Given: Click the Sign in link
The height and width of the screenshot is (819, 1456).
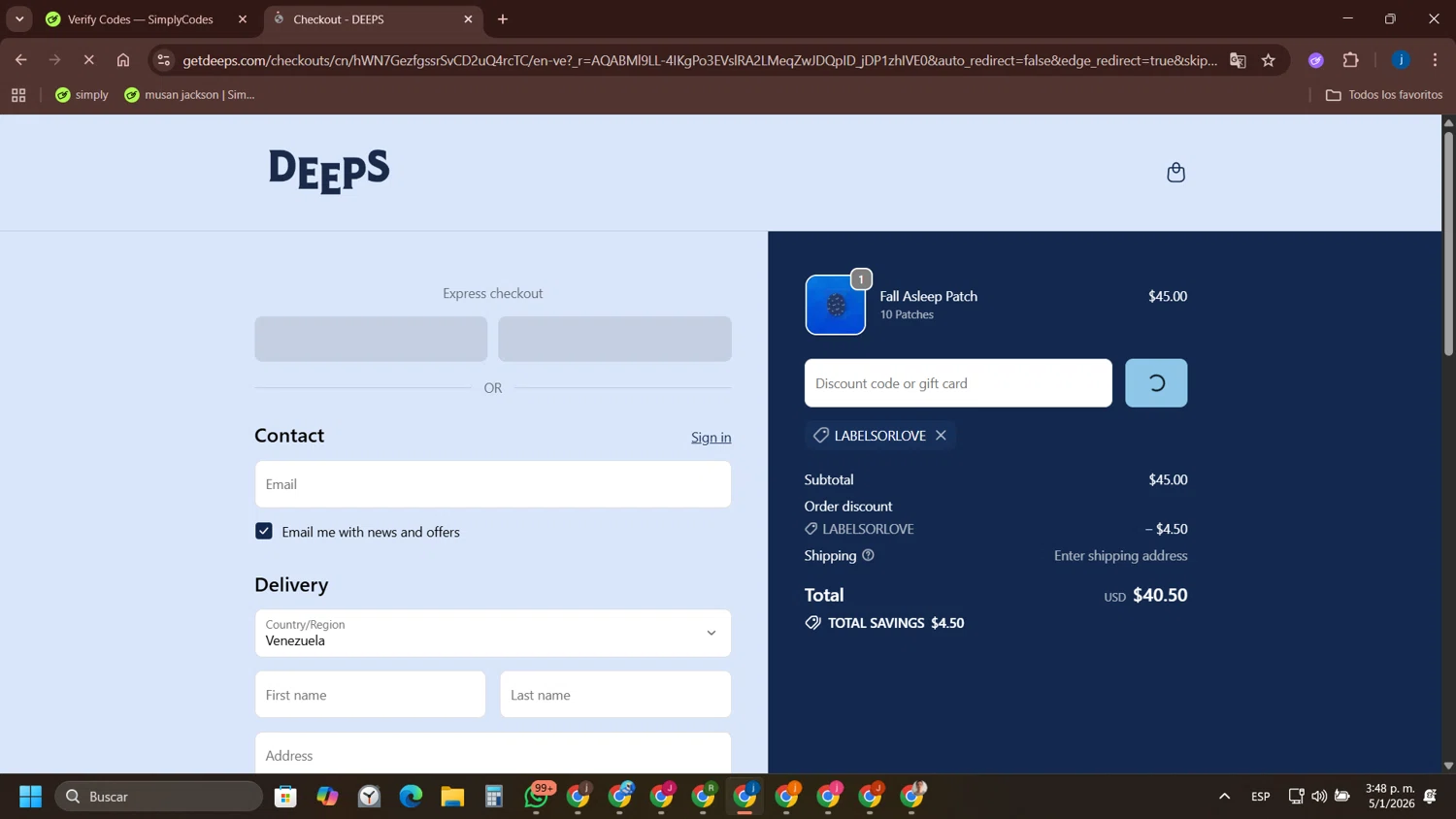Looking at the screenshot, I should 711,438.
